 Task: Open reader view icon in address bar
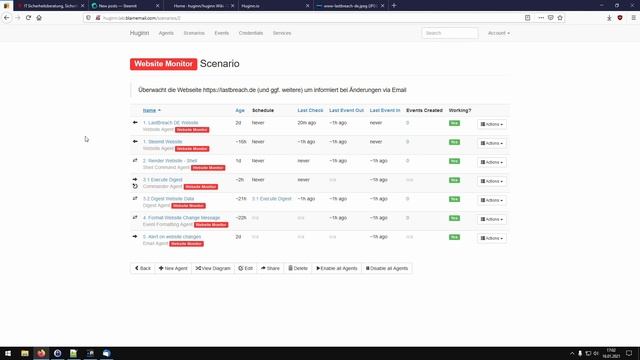point(527,18)
